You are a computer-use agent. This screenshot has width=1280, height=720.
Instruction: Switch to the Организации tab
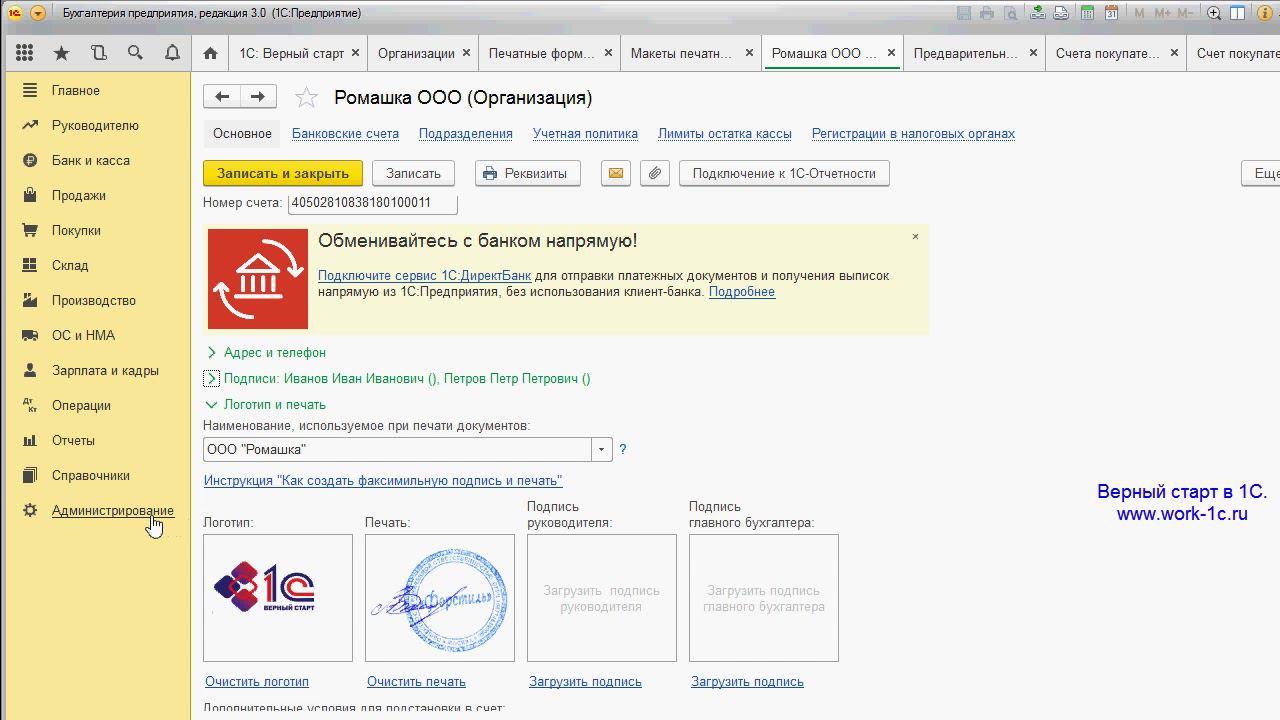point(416,53)
